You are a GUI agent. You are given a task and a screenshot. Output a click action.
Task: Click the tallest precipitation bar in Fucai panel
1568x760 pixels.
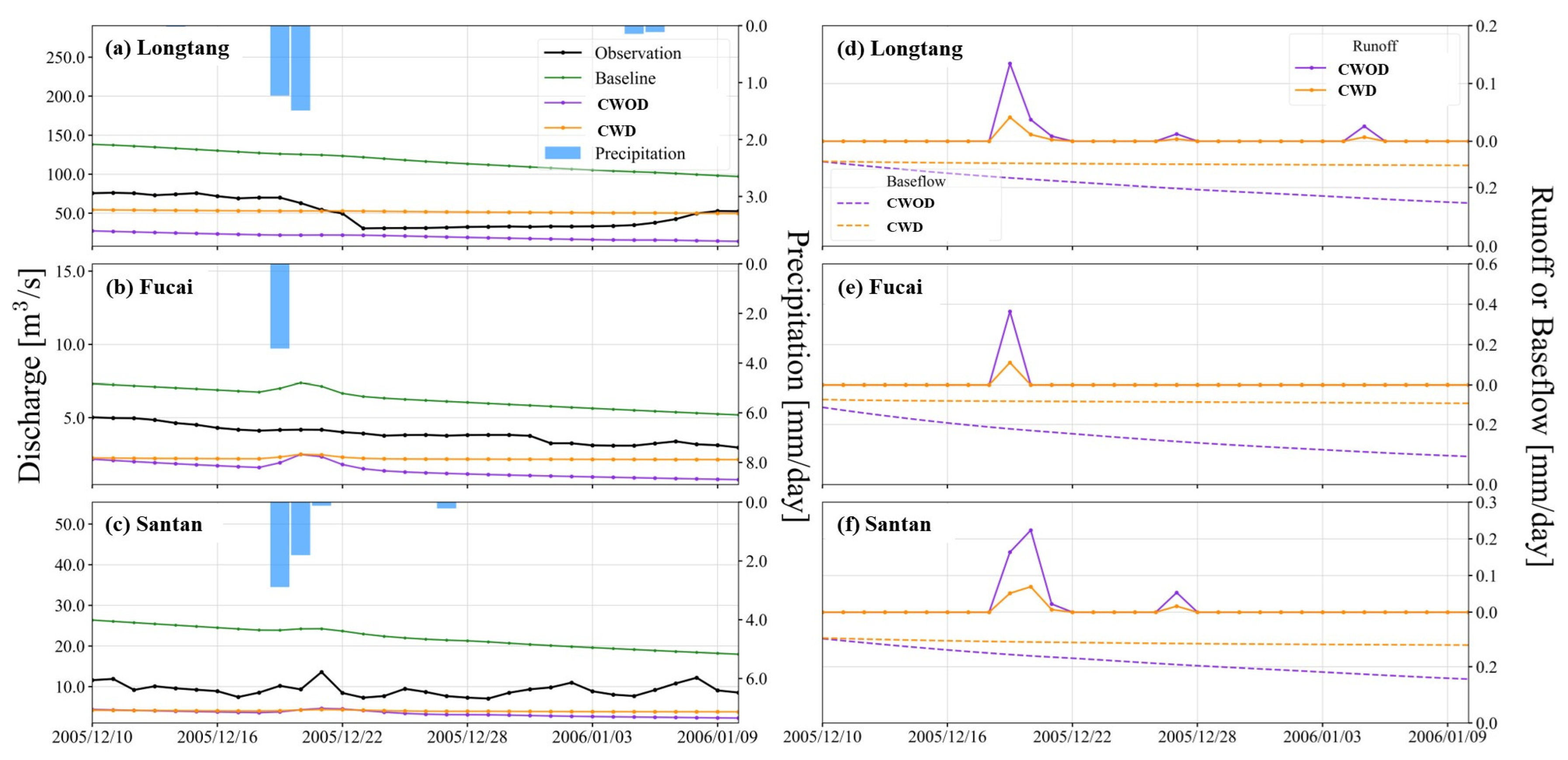point(279,306)
